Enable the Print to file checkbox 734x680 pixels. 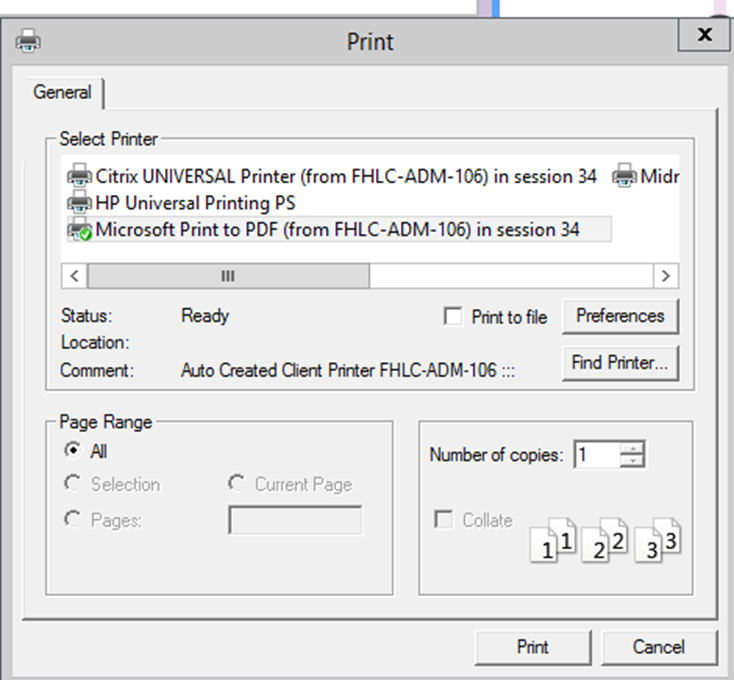[453, 316]
